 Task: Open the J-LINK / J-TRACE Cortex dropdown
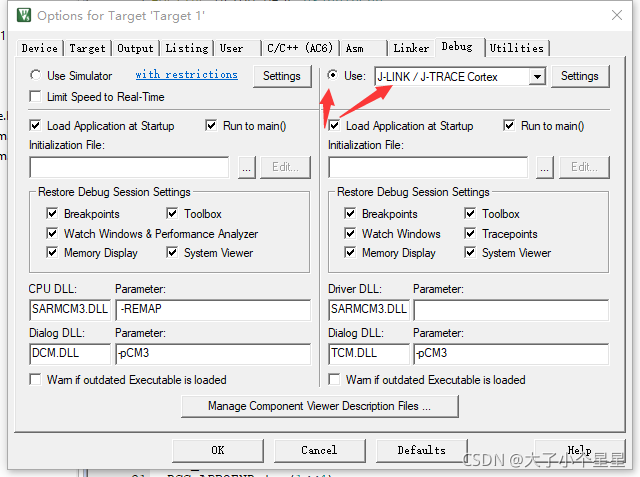538,76
